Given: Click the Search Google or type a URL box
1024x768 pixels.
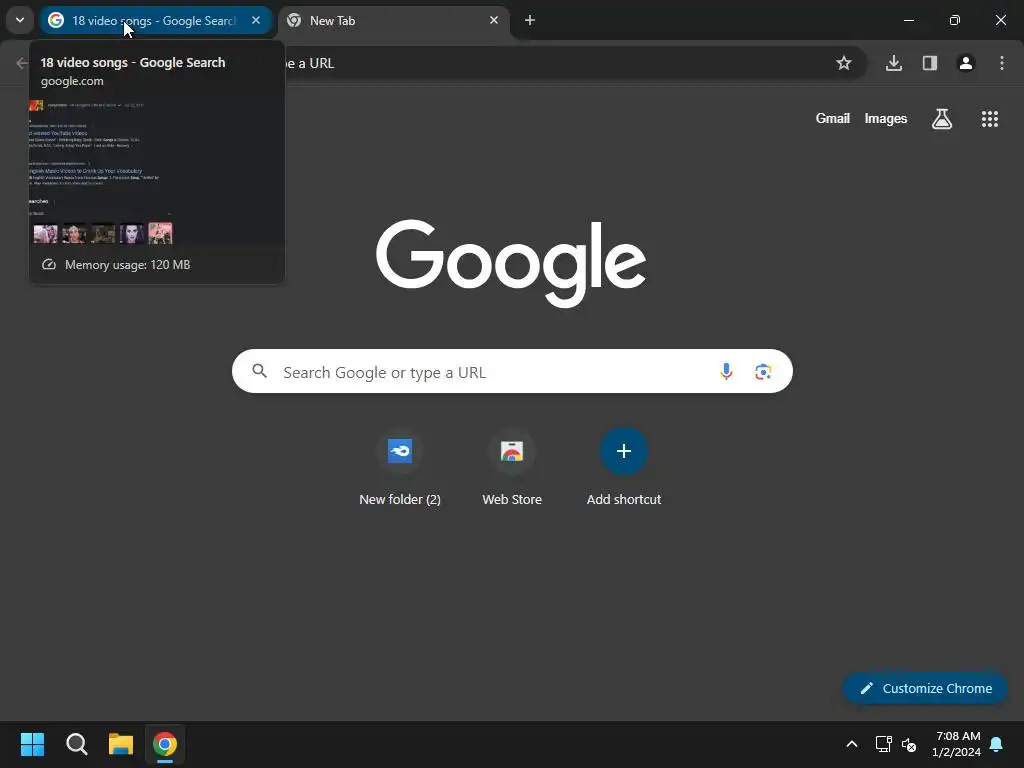Looking at the screenshot, I should point(512,372).
